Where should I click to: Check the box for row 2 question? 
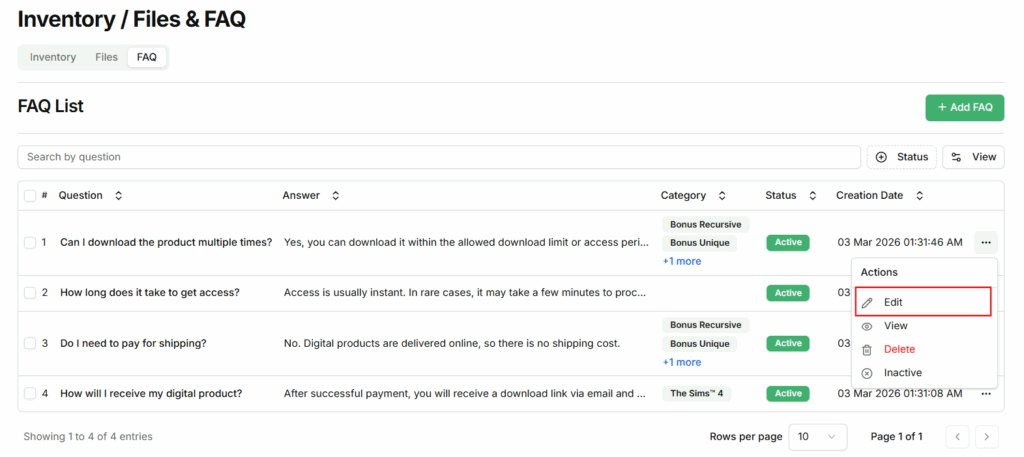click(30, 293)
